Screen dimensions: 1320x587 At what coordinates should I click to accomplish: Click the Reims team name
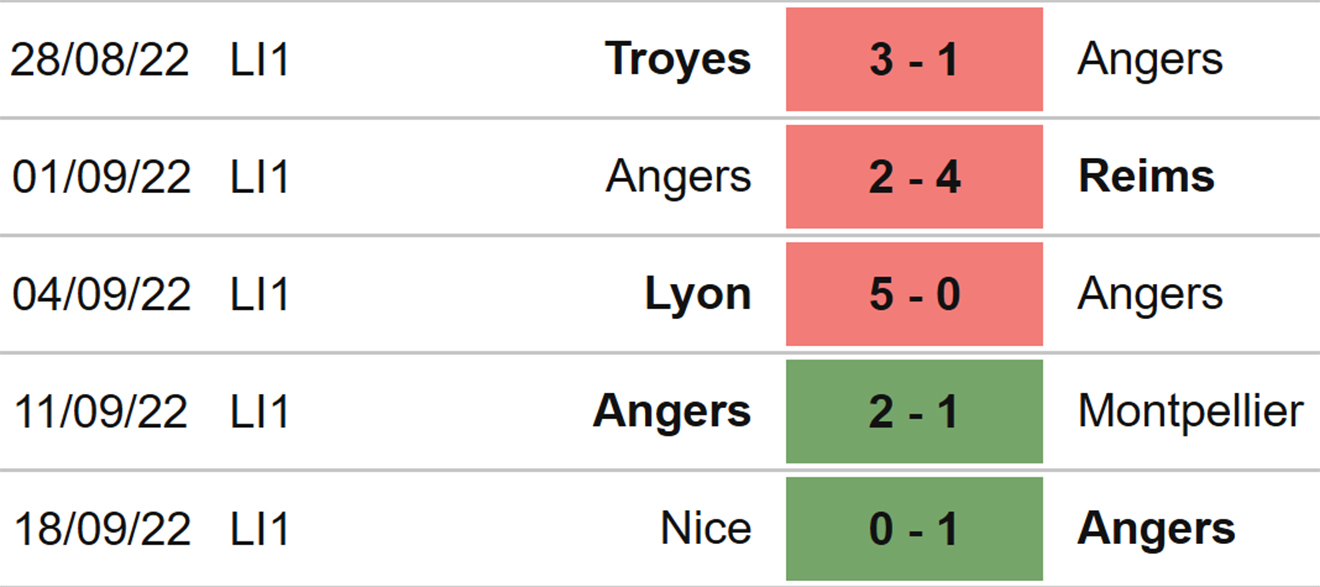pos(1146,177)
